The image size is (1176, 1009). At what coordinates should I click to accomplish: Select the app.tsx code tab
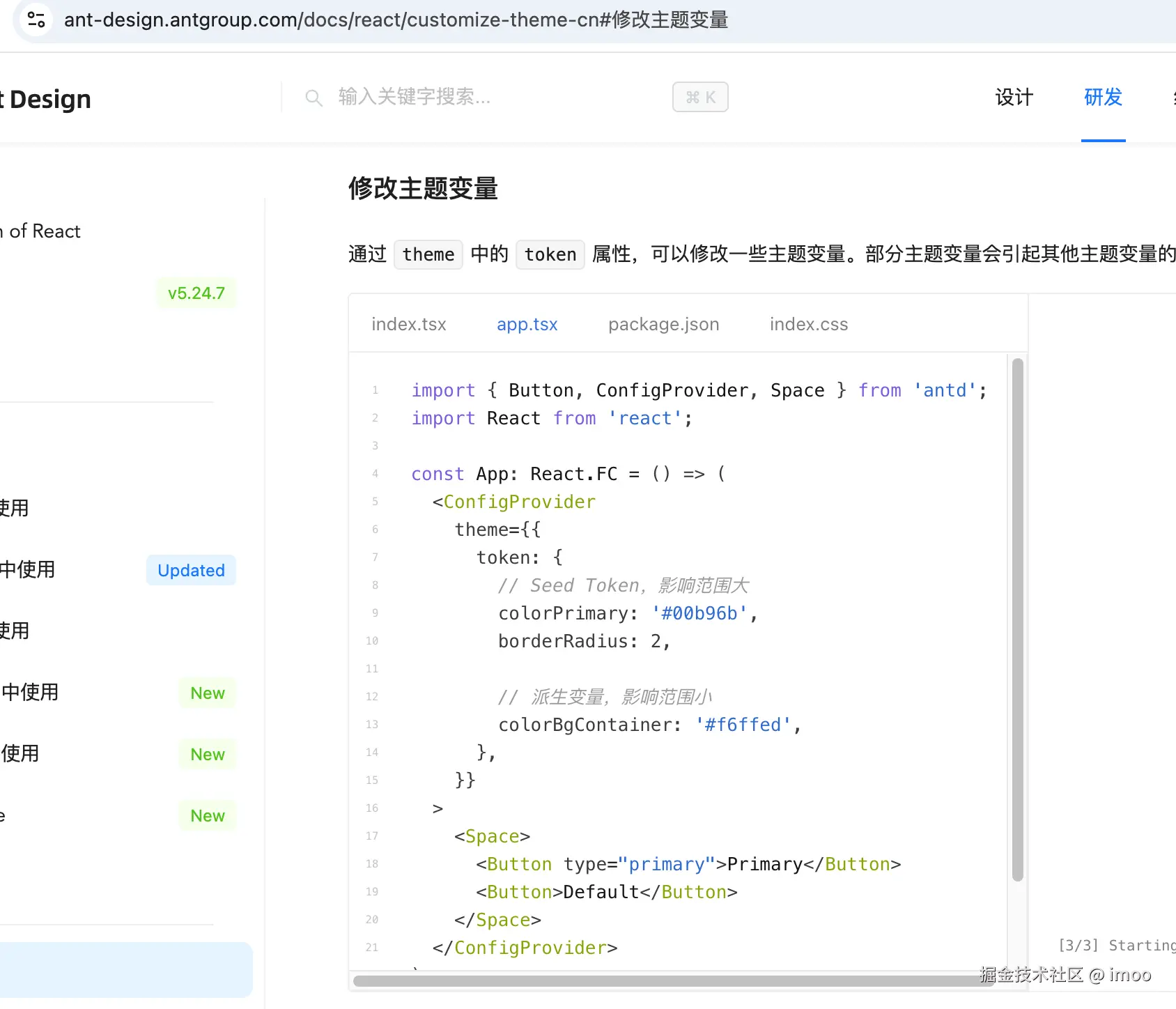[527, 324]
